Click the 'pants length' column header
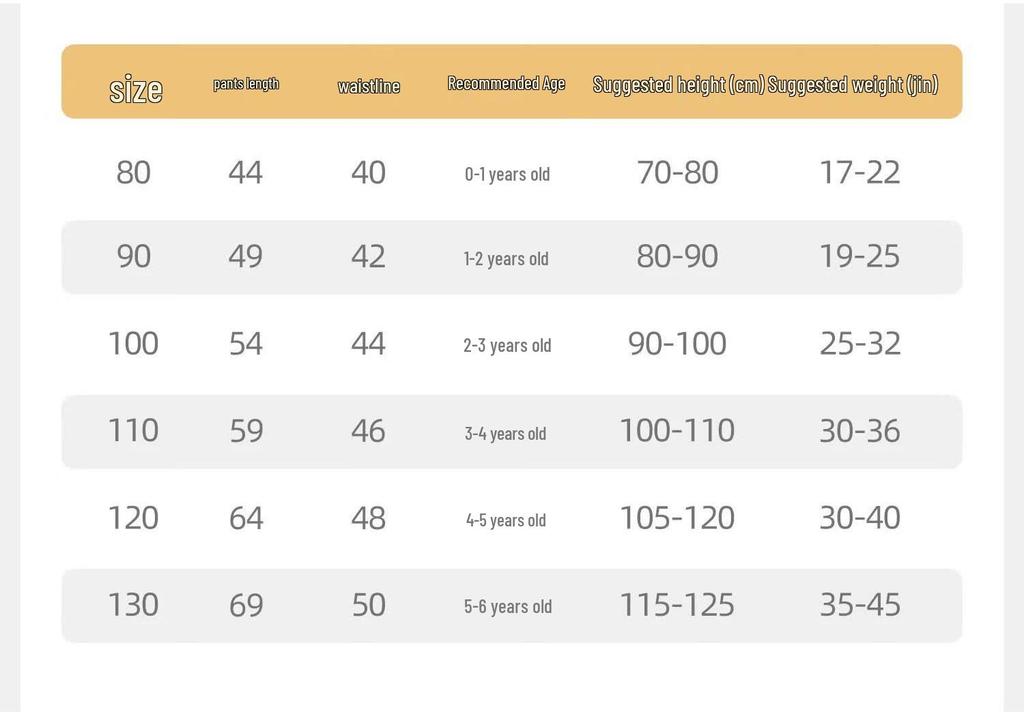1024x716 pixels. pos(246,84)
